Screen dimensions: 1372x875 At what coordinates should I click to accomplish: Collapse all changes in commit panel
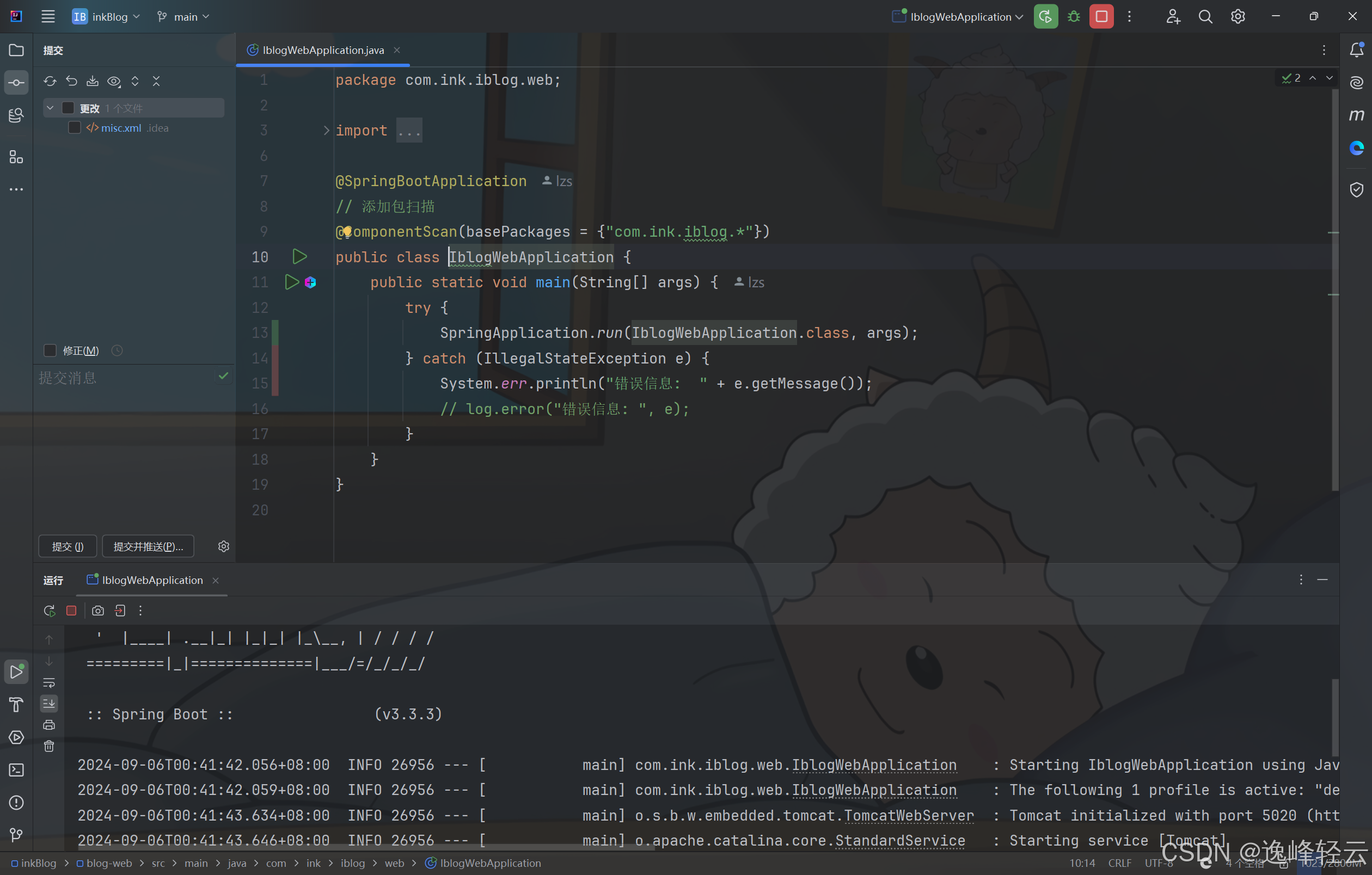(156, 82)
